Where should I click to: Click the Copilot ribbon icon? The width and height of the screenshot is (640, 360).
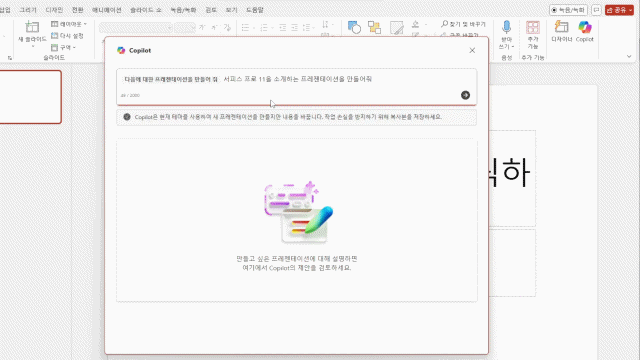[584, 31]
